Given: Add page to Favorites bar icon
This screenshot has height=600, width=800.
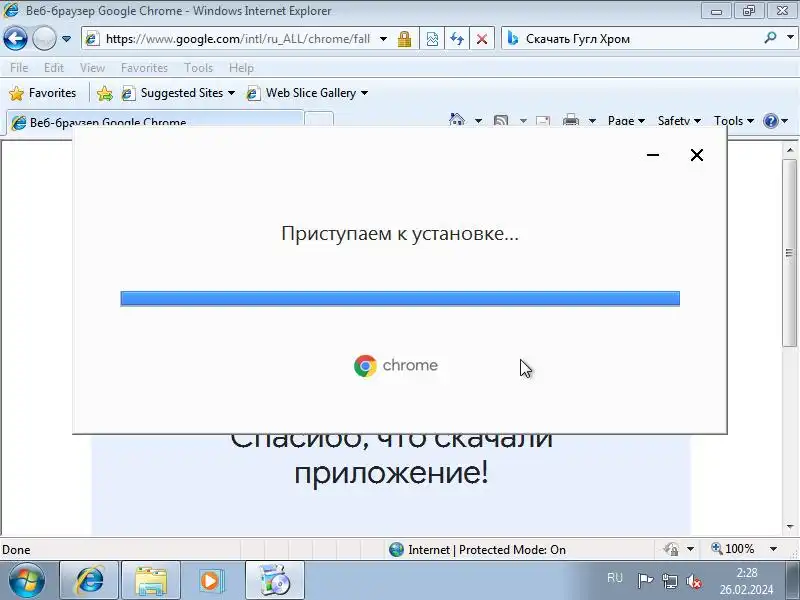Looking at the screenshot, I should 104,93.
